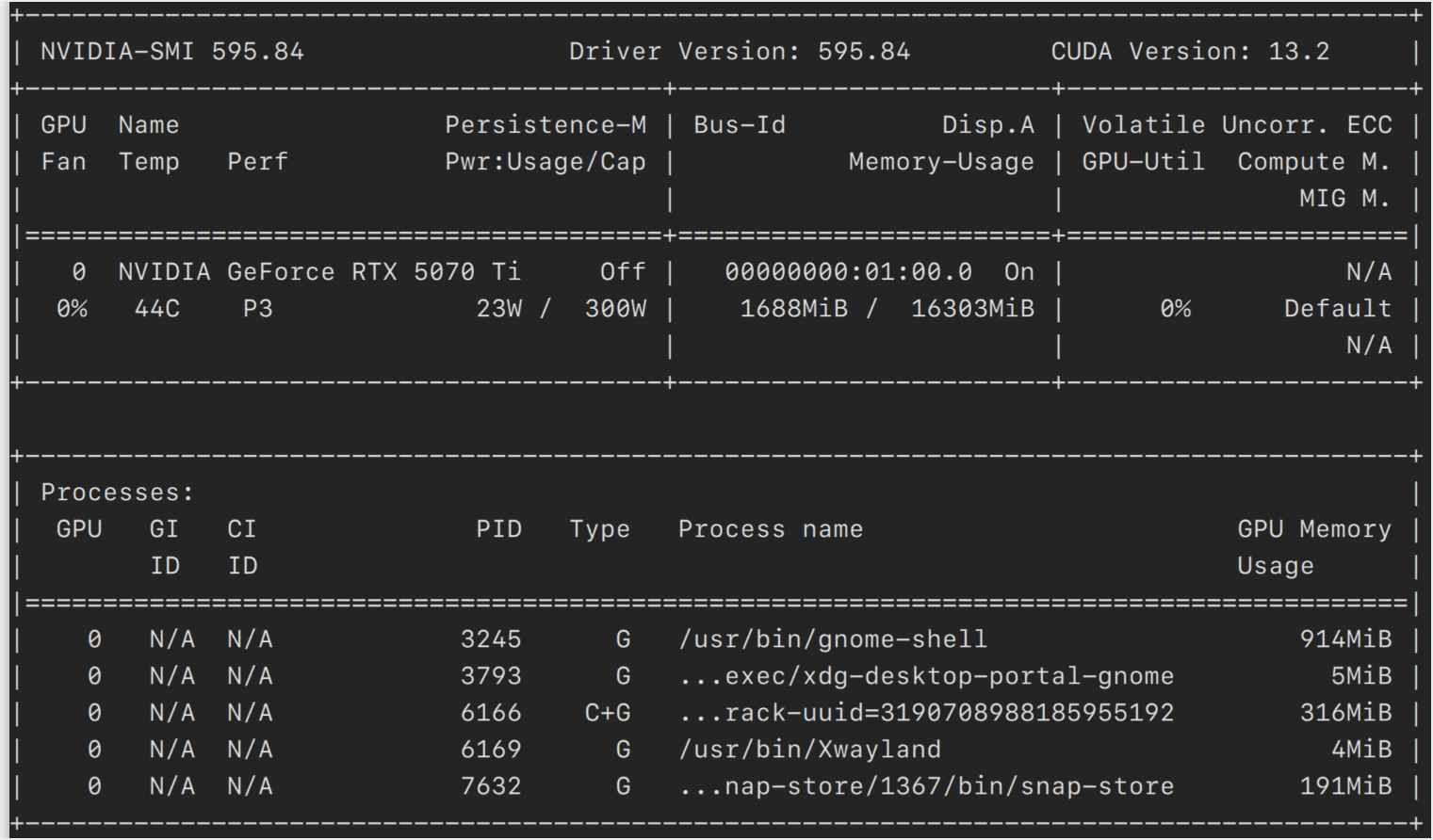Viewport: 1433px width, 840px height.
Task: Click the "Memory-Usage" header text
Action: [941, 162]
